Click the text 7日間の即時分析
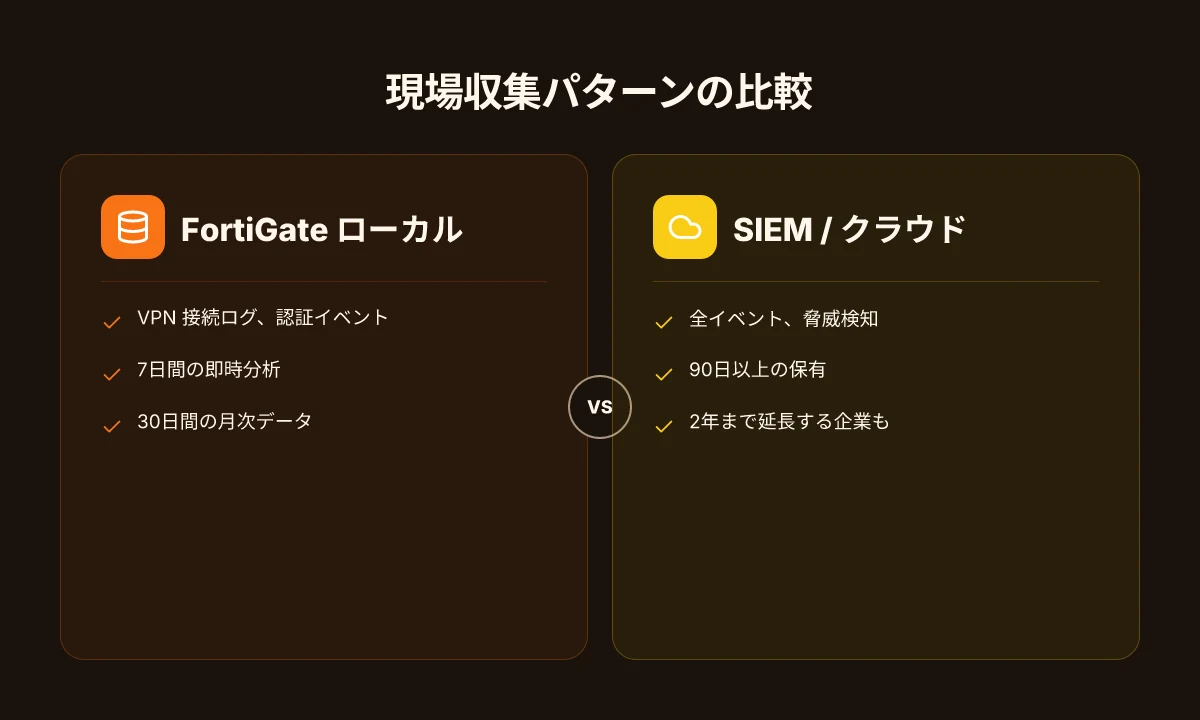The height and width of the screenshot is (720, 1200). [209, 370]
